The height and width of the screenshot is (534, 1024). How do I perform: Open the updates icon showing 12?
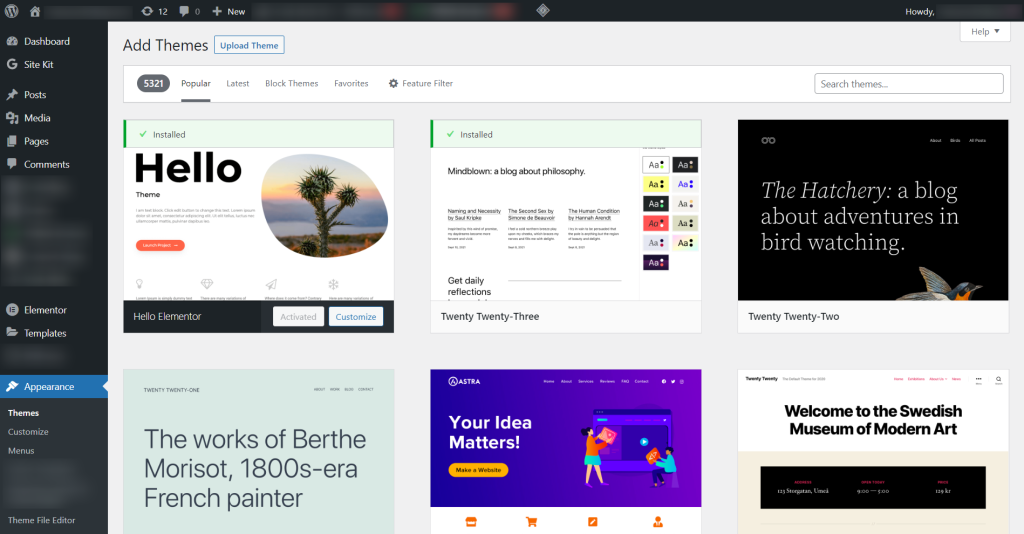[148, 11]
